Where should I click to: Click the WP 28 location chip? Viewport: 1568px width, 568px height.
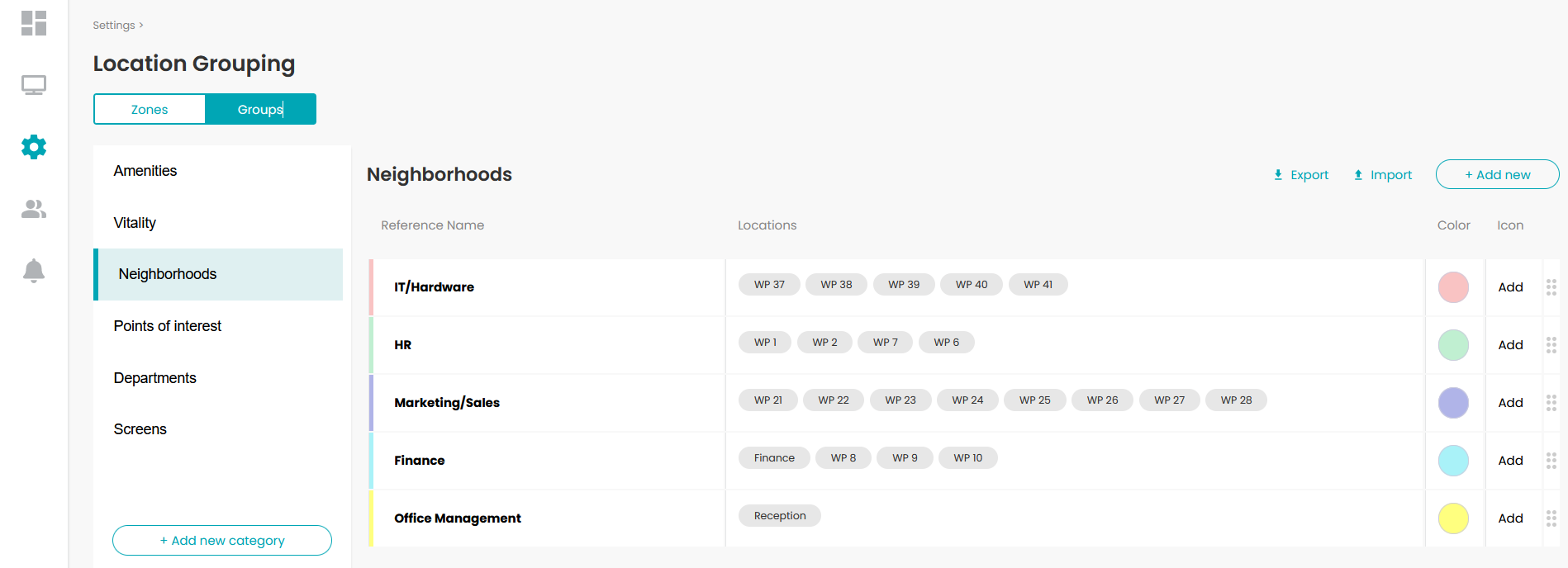(x=1237, y=400)
